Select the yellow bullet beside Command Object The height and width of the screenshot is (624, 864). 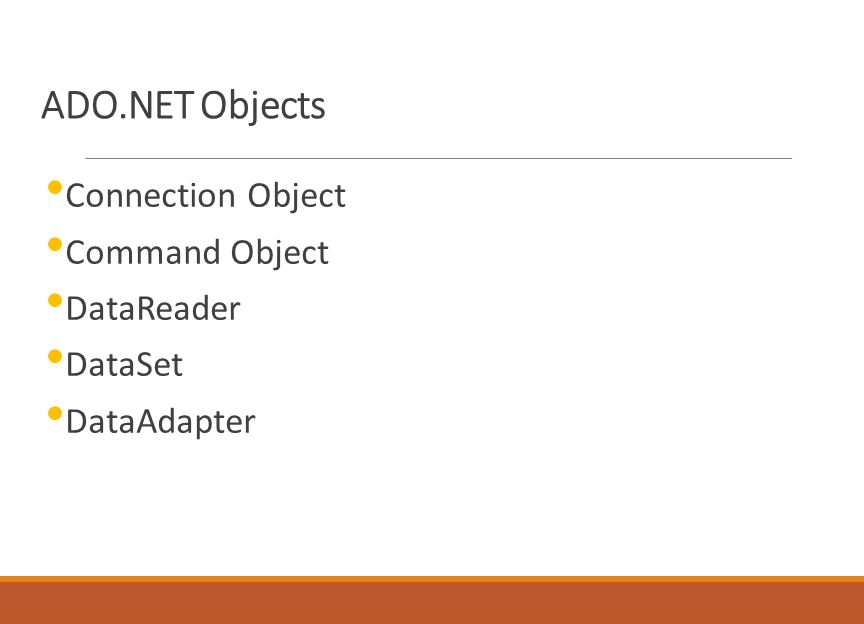pos(55,244)
